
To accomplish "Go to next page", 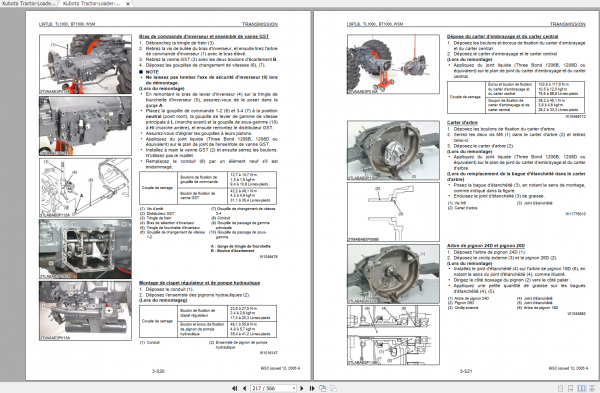I will point(302,388).
